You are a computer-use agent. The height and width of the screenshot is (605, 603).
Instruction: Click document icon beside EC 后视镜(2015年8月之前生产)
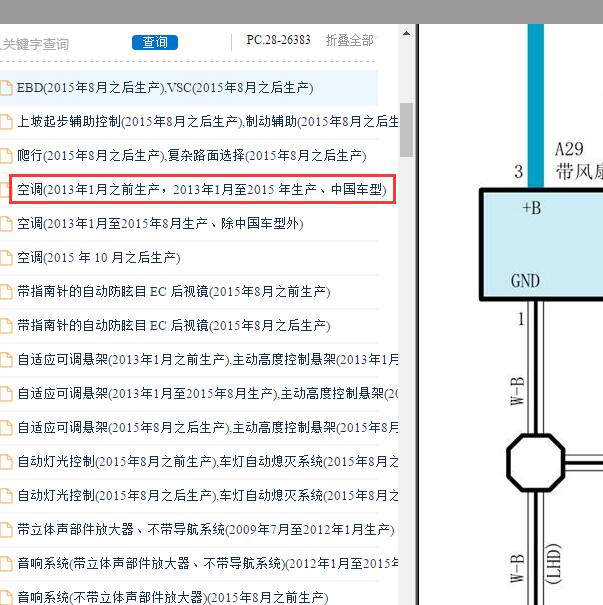point(6,291)
